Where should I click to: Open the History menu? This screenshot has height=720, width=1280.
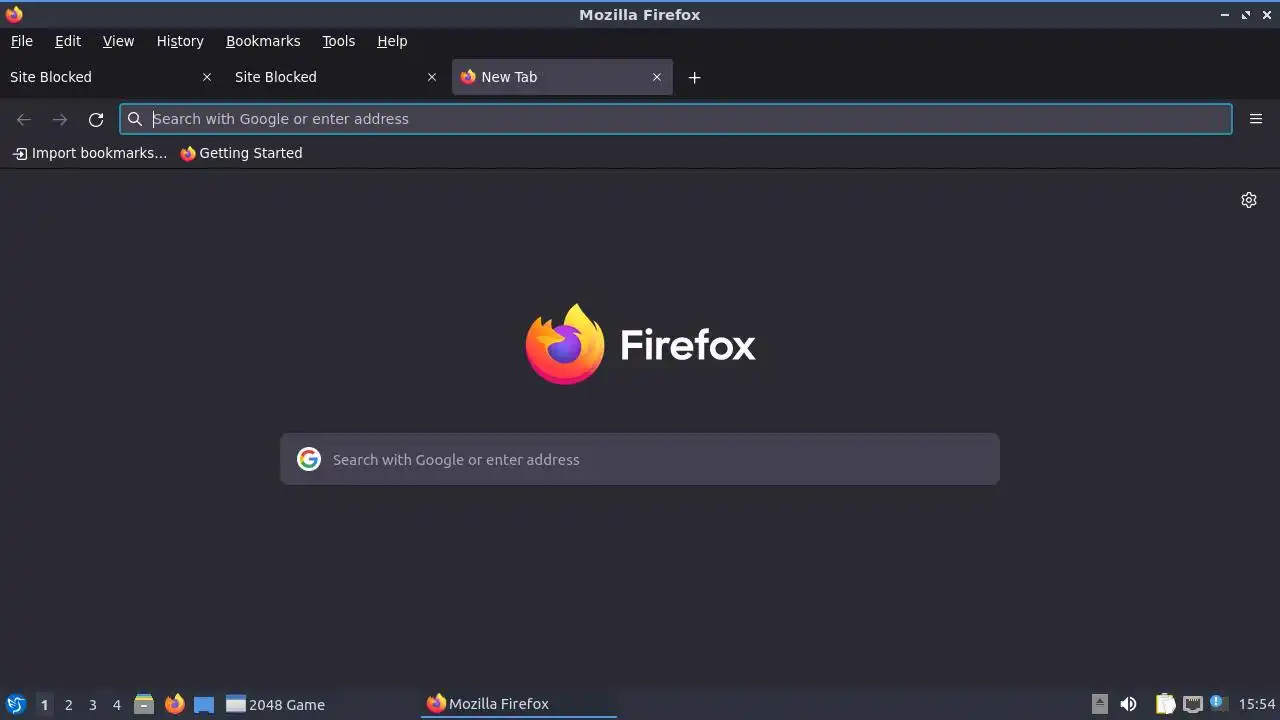coord(180,41)
